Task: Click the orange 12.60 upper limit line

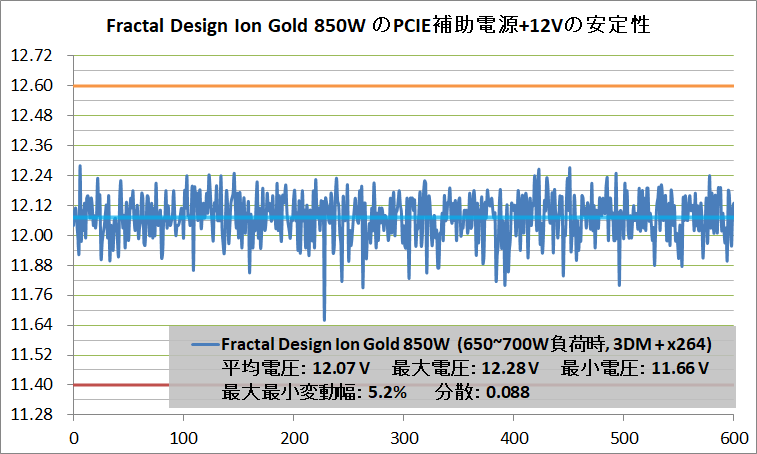Action: (404, 86)
